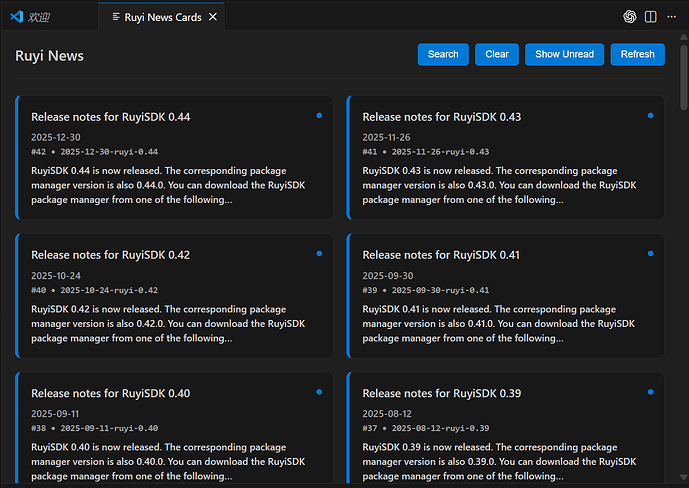Click unread dot on RuyiSDK 0.40 card
The width and height of the screenshot is (689, 488).
pyautogui.click(x=319, y=392)
